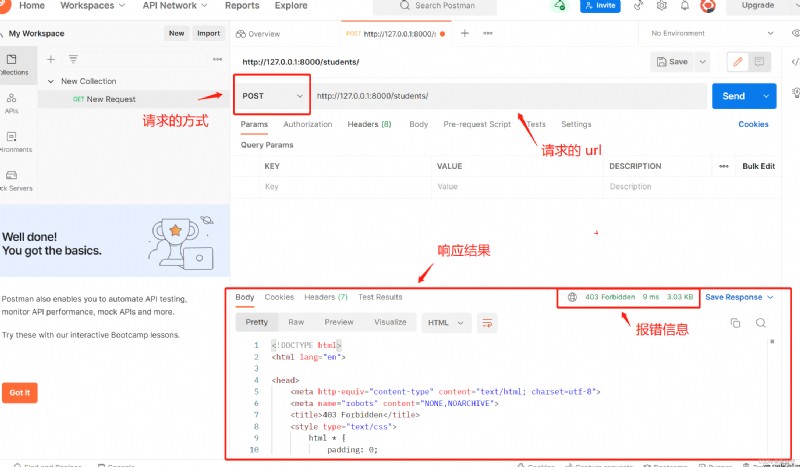
Task: Select the Visualize response view
Action: coord(390,322)
